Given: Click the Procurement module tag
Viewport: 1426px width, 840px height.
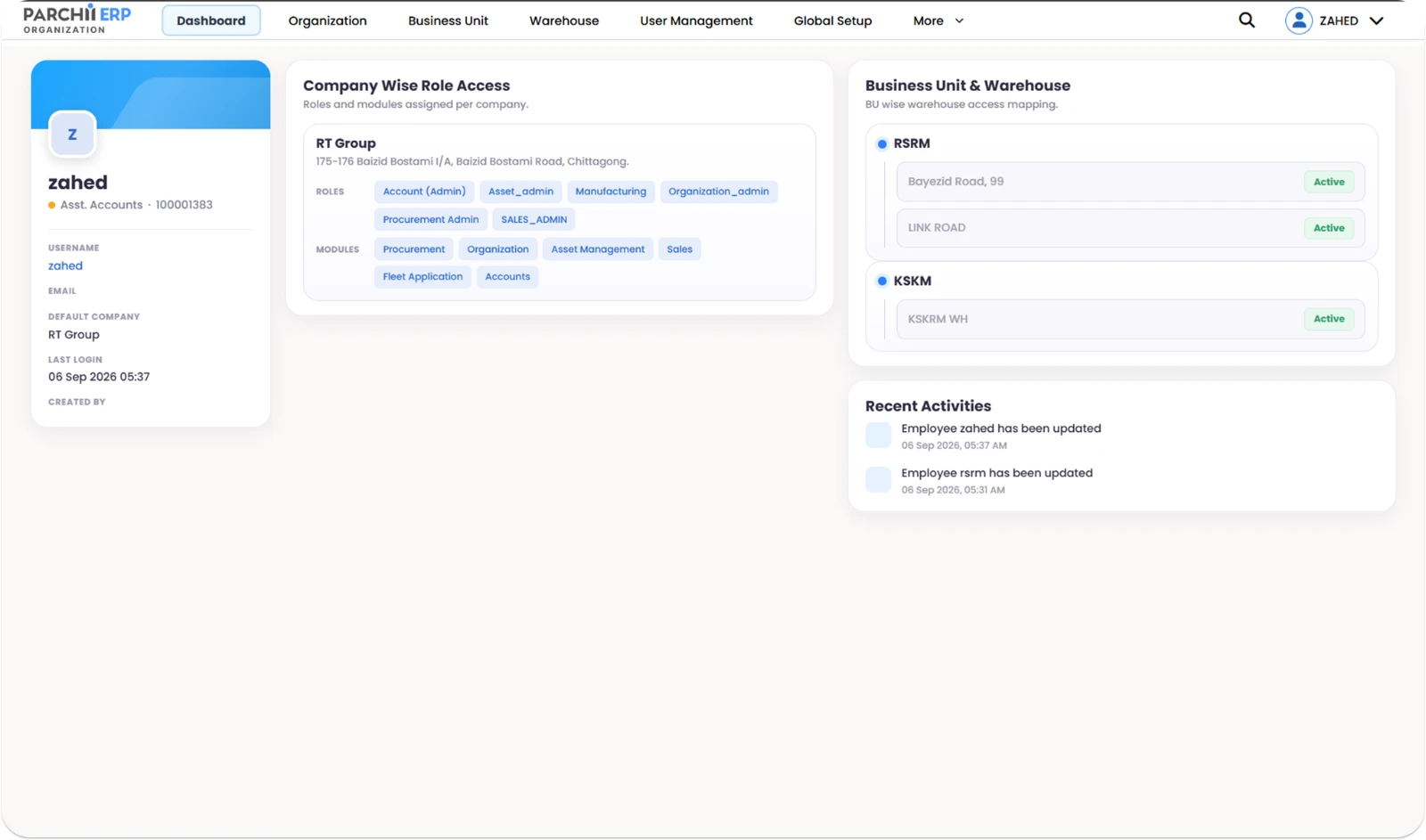Looking at the screenshot, I should click(414, 249).
